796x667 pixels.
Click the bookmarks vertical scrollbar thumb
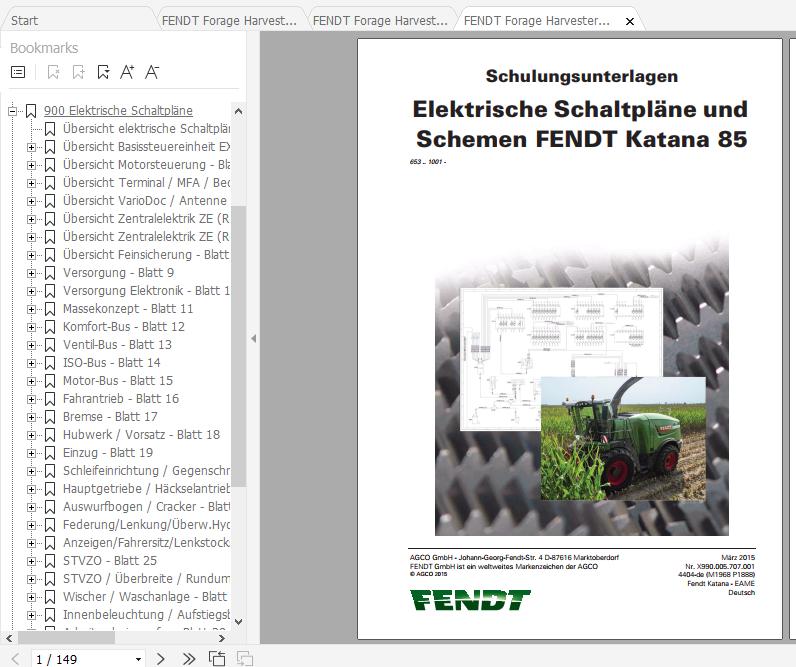point(239,346)
